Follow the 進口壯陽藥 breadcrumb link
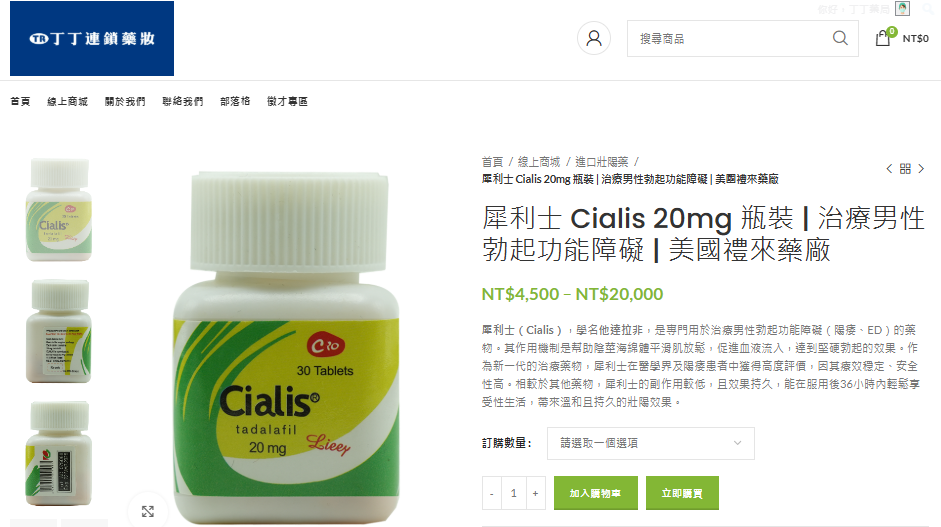Image resolution: width=941 pixels, height=527 pixels. pos(601,161)
